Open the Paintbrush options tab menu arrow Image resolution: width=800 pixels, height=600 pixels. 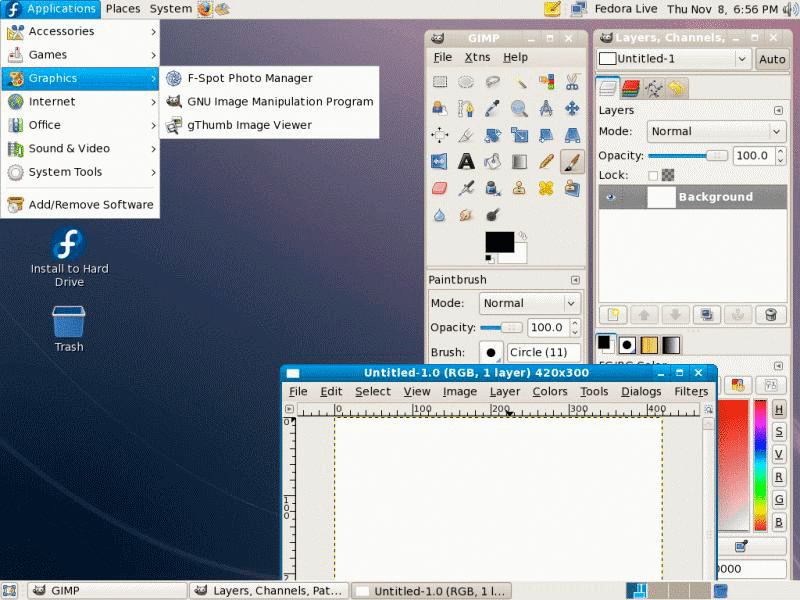click(x=575, y=280)
